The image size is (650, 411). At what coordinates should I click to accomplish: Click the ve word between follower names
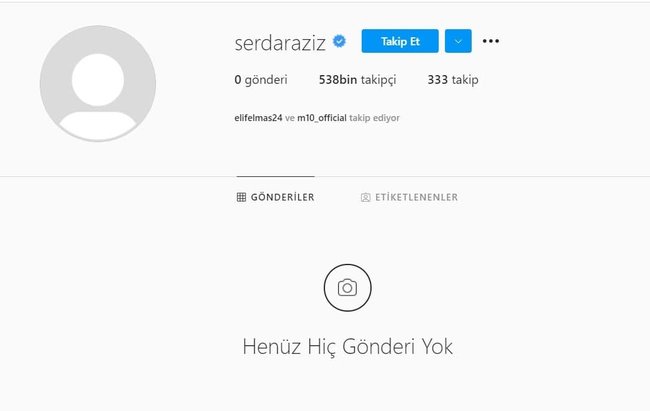click(290, 118)
